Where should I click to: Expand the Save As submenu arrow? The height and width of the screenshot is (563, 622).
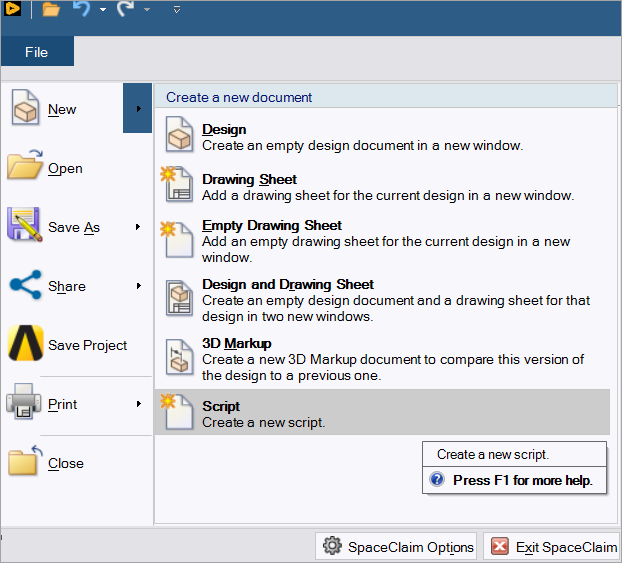click(138, 227)
